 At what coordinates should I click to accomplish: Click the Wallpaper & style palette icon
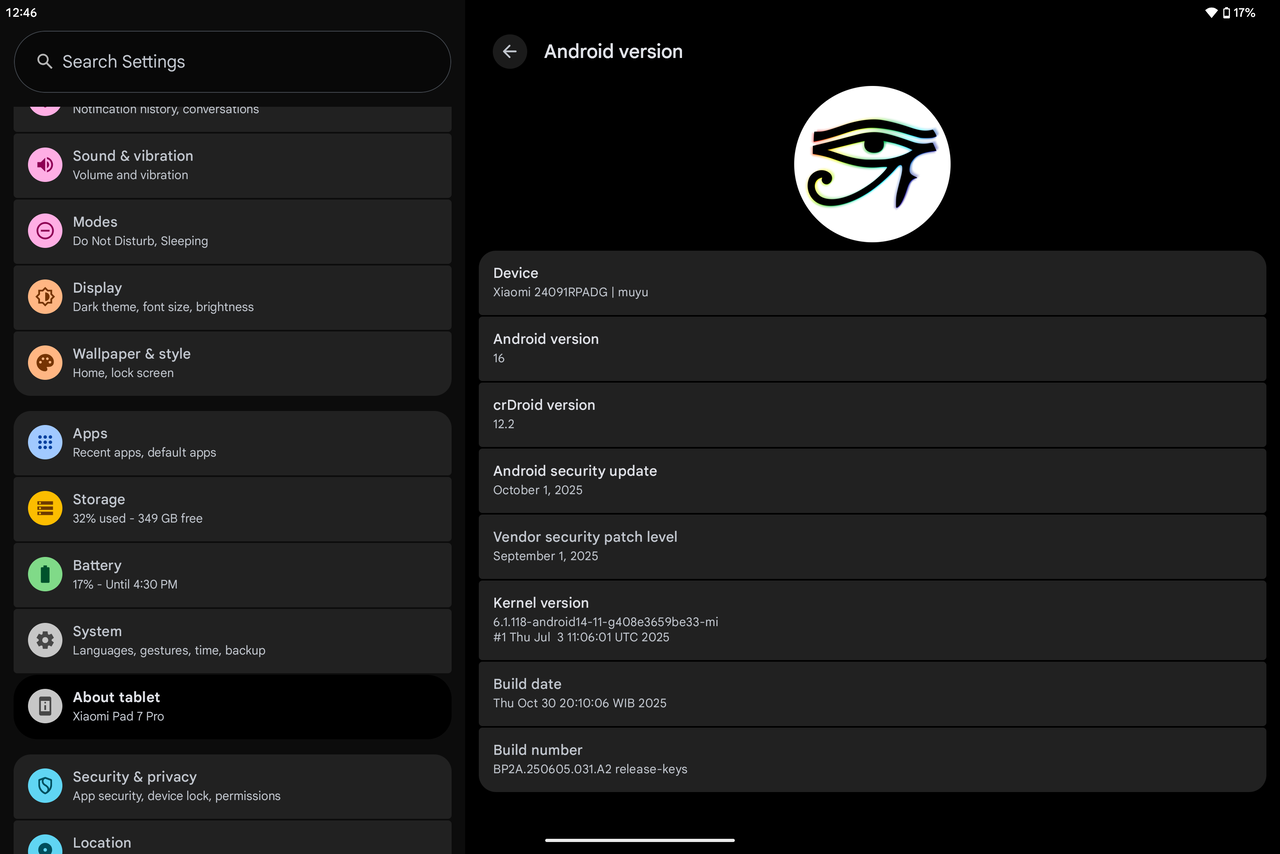coord(45,363)
